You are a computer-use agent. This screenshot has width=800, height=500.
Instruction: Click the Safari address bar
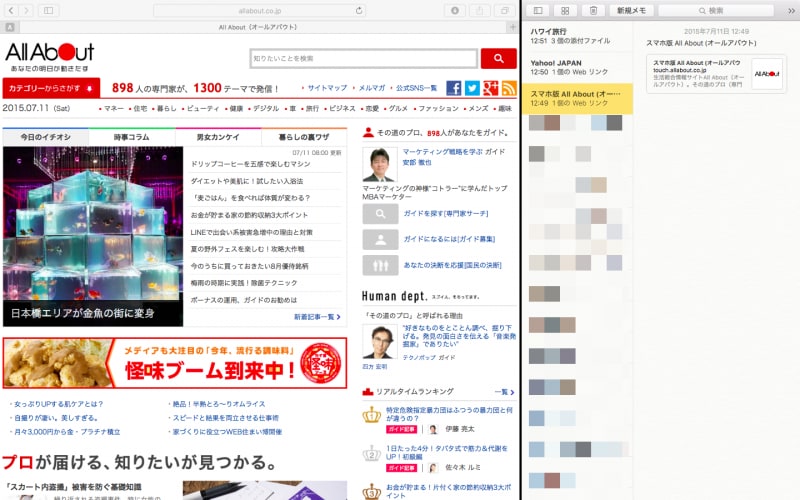click(259, 10)
